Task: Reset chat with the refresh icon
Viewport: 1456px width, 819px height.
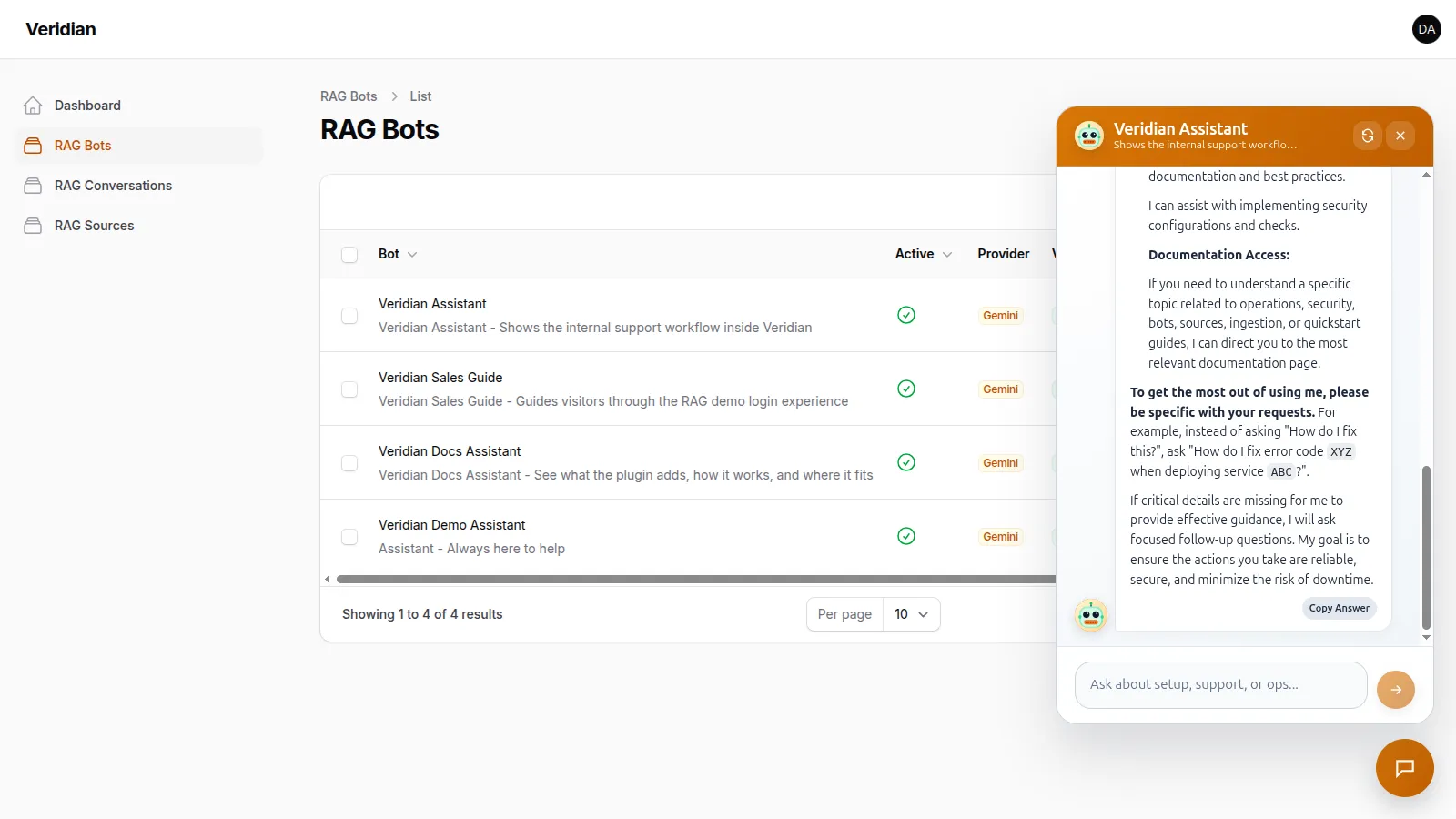Action: (1368, 136)
